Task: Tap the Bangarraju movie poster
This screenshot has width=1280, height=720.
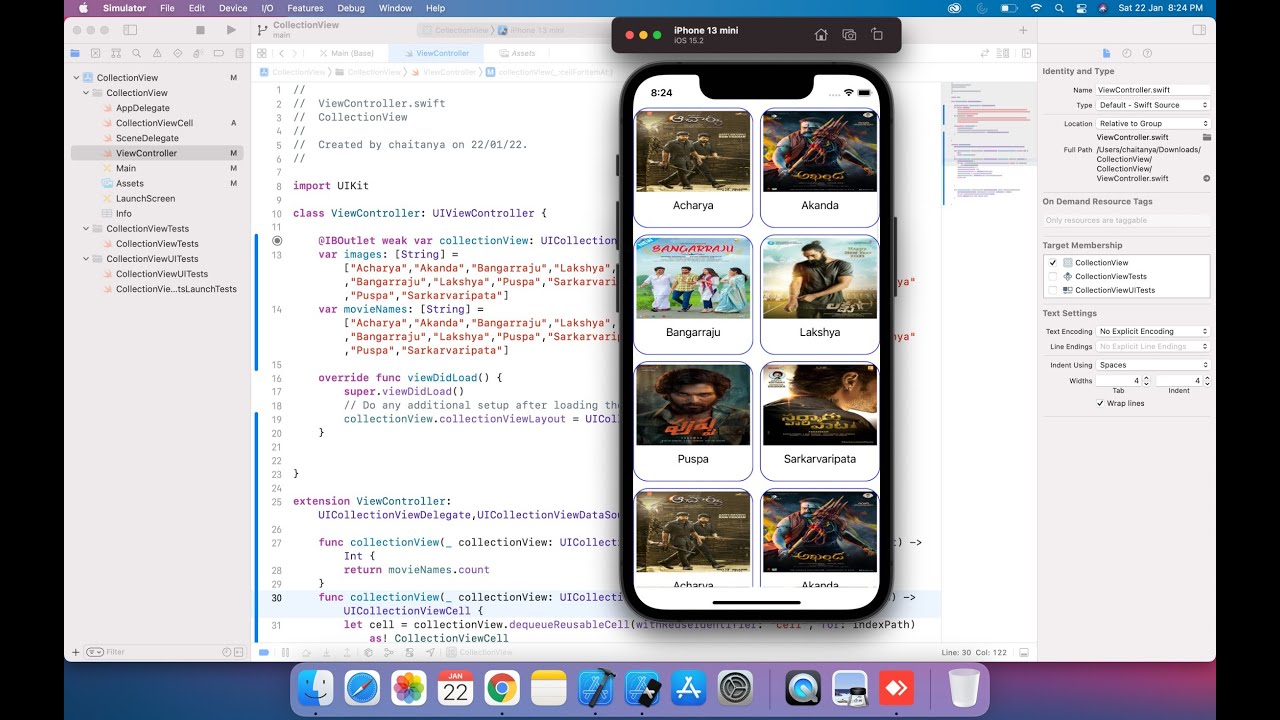Action: (693, 278)
